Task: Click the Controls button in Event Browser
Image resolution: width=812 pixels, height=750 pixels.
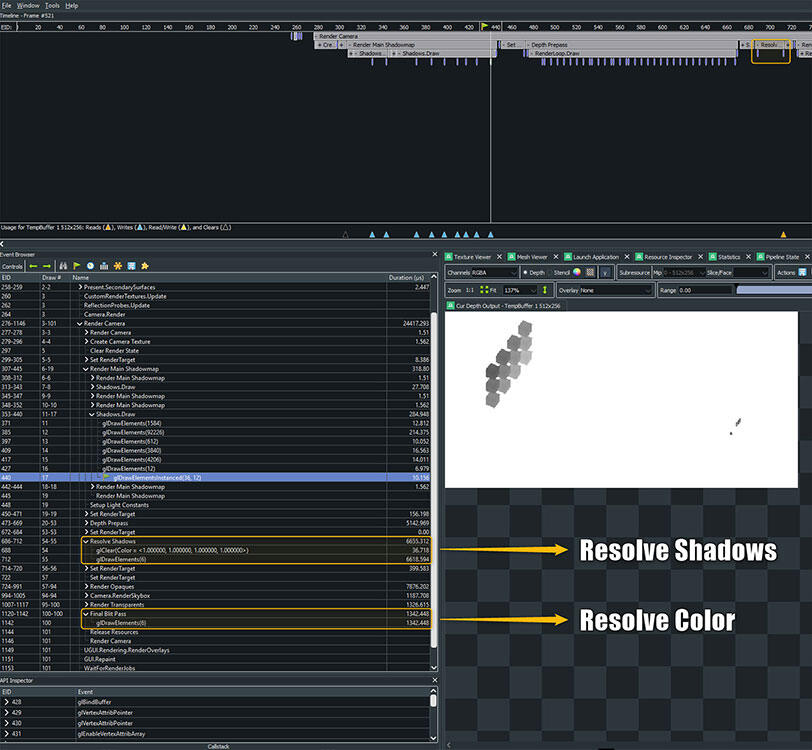Action: click(x=12, y=266)
